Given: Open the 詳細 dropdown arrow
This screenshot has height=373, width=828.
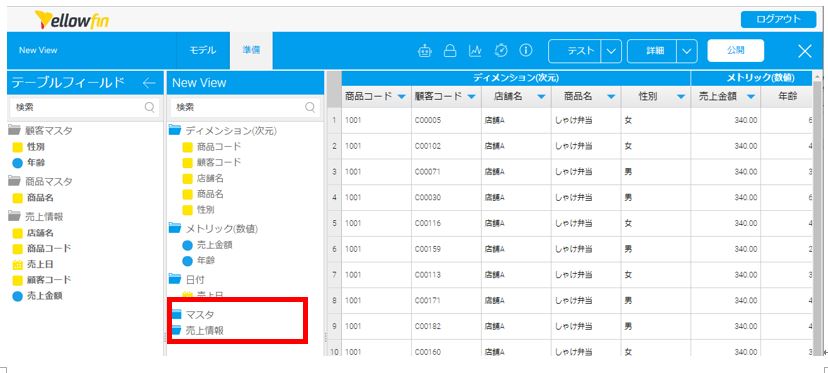Looking at the screenshot, I should (x=686, y=51).
